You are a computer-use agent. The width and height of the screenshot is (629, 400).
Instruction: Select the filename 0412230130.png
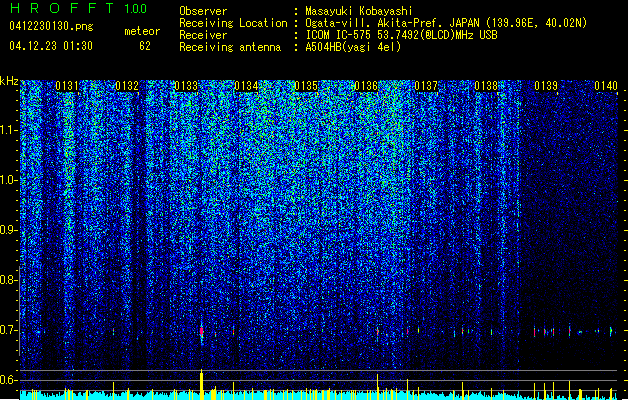pyautogui.click(x=51, y=26)
